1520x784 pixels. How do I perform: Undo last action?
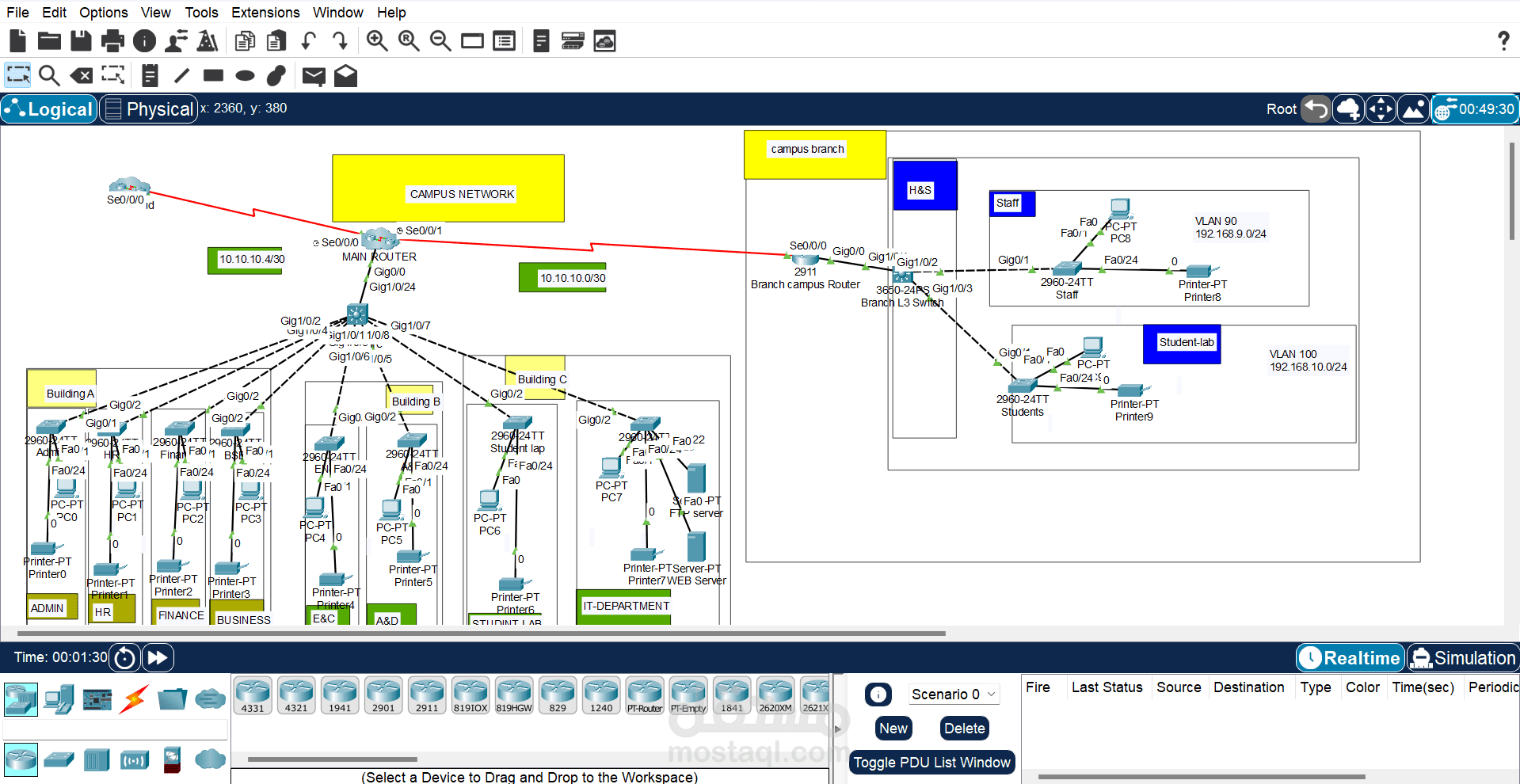click(309, 40)
